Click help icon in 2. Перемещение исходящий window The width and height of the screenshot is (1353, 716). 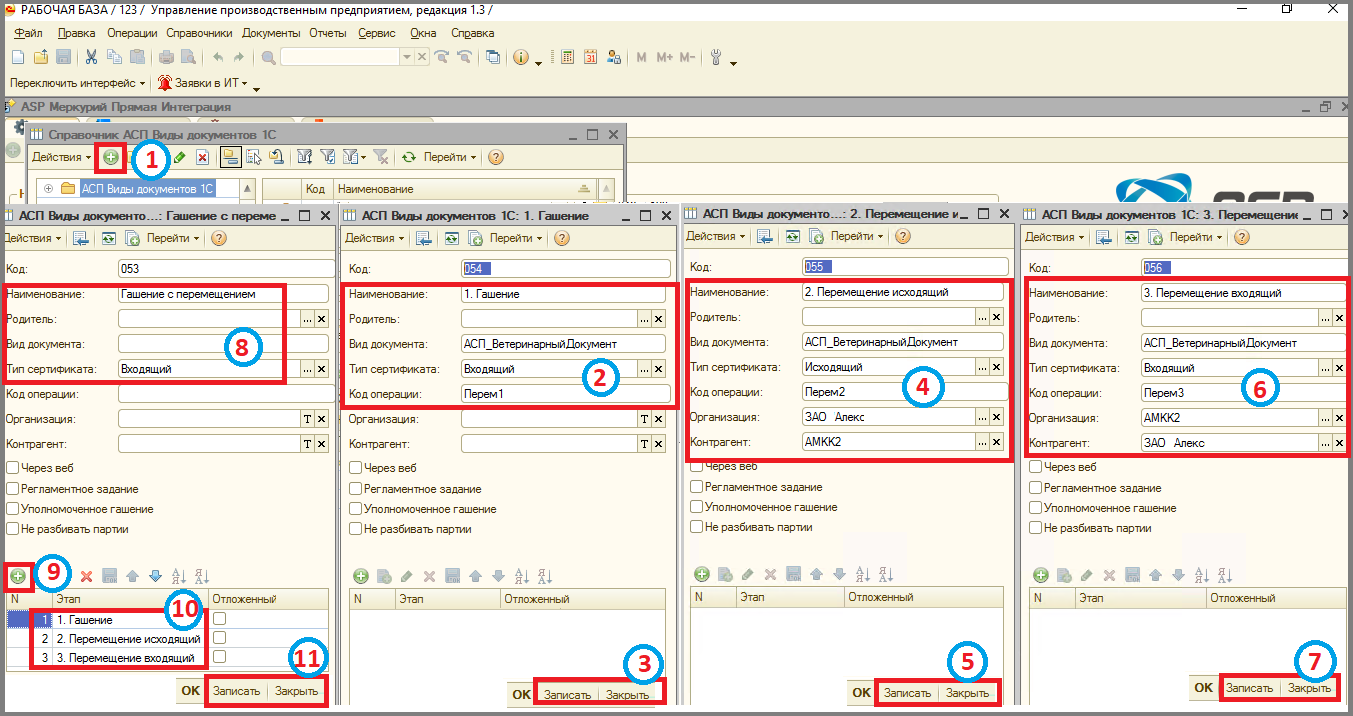pyautogui.click(x=903, y=236)
